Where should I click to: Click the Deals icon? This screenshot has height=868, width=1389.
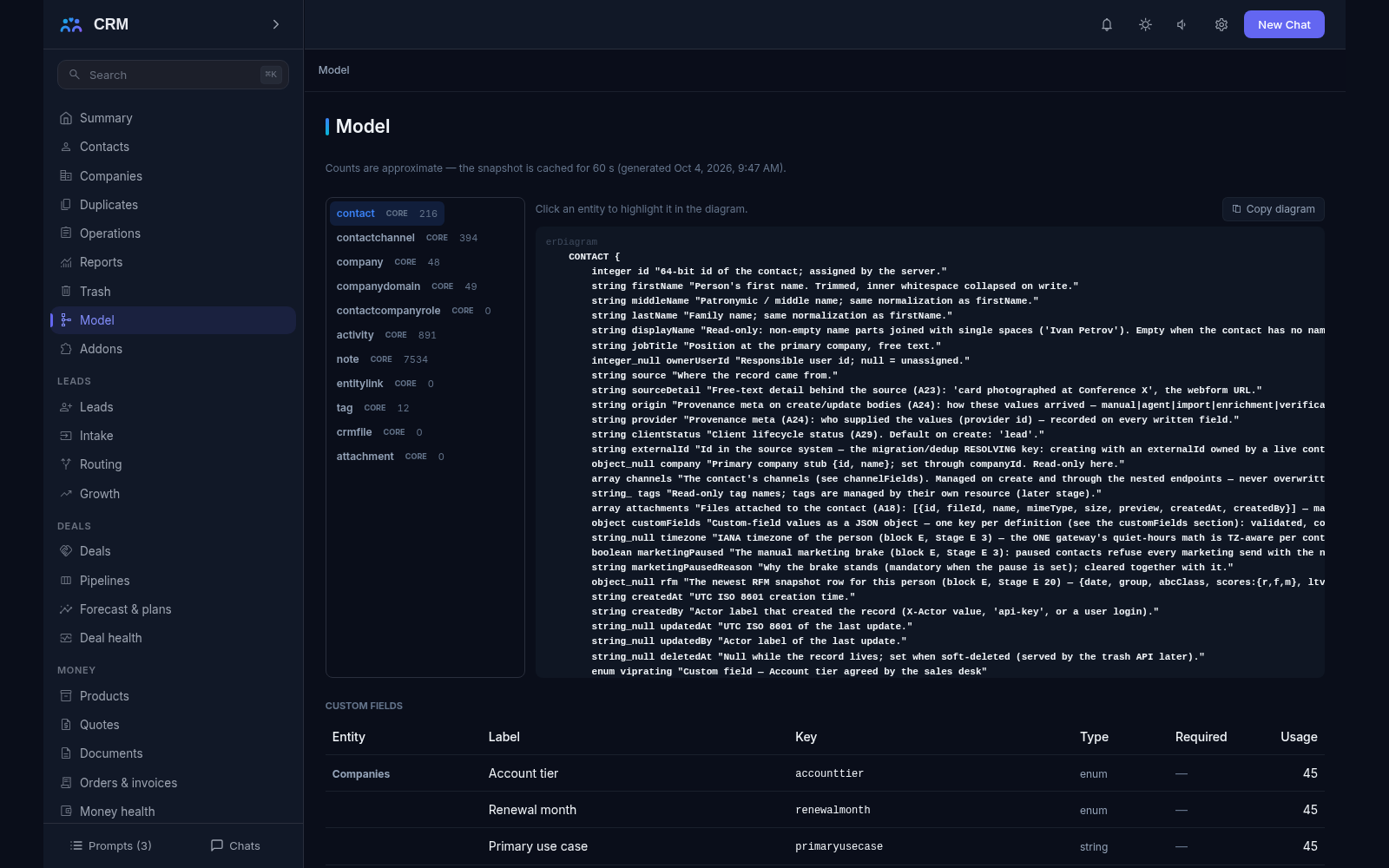point(66,551)
